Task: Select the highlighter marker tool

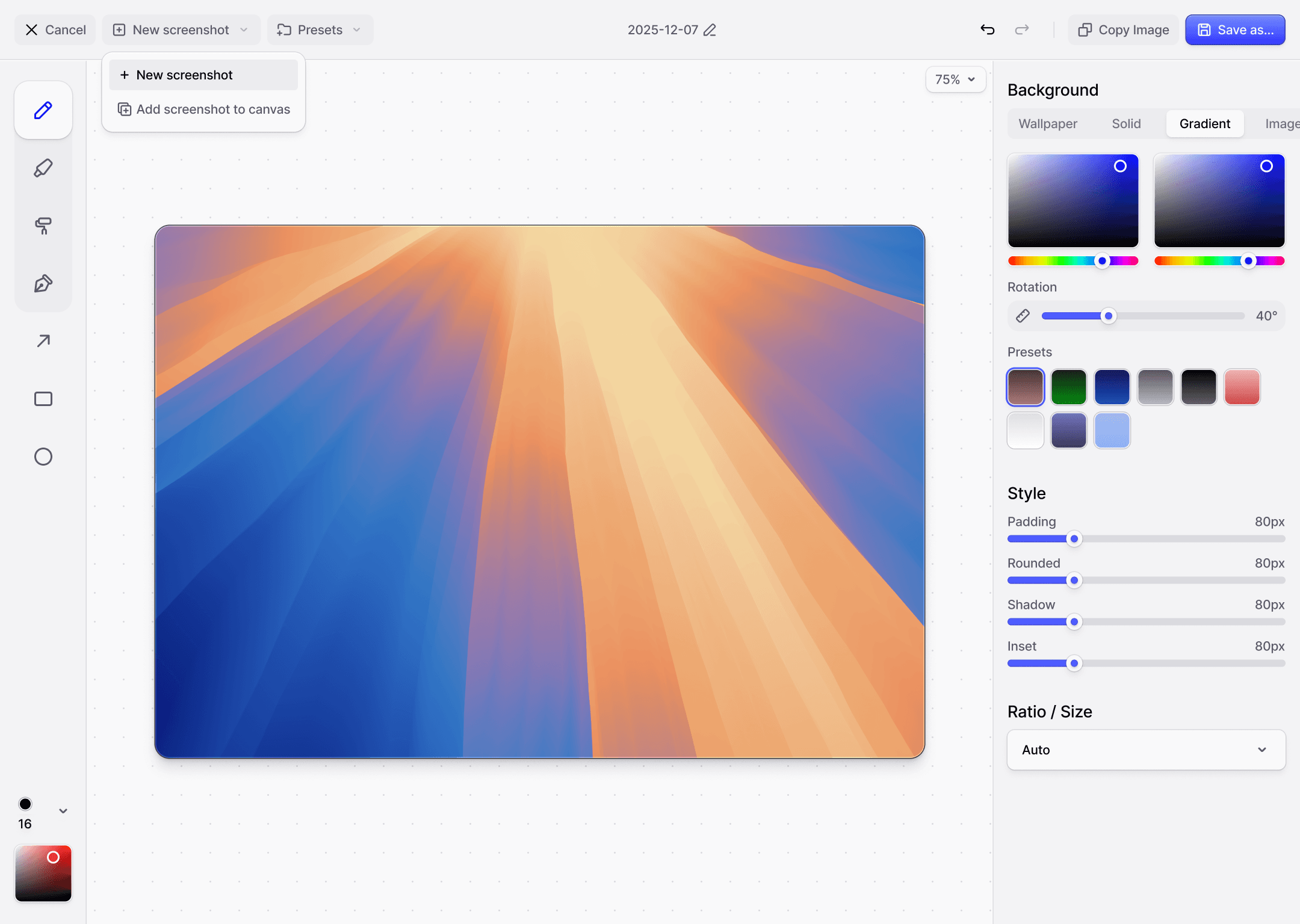Action: pyautogui.click(x=43, y=168)
